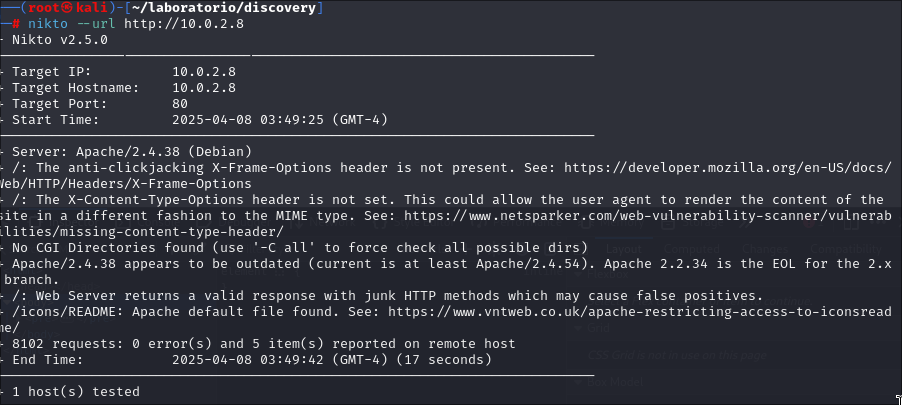This screenshot has width=902, height=405.
Task: Click the Target IP value 10.0.2.8
Action: click(x=204, y=72)
